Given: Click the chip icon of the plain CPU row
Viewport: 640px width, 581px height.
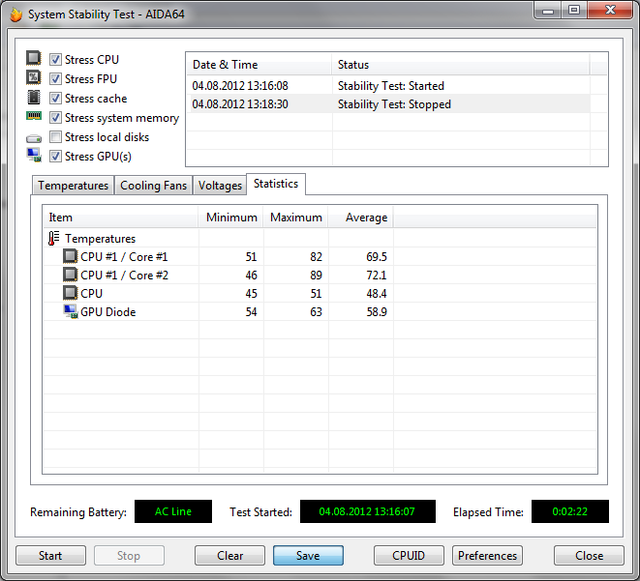Looking at the screenshot, I should pyautogui.click(x=70, y=293).
